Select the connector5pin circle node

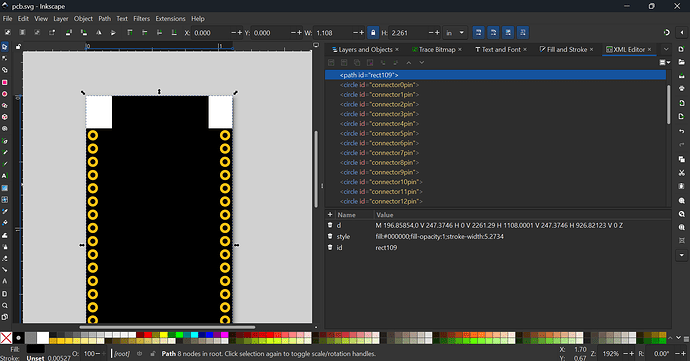click(379, 133)
